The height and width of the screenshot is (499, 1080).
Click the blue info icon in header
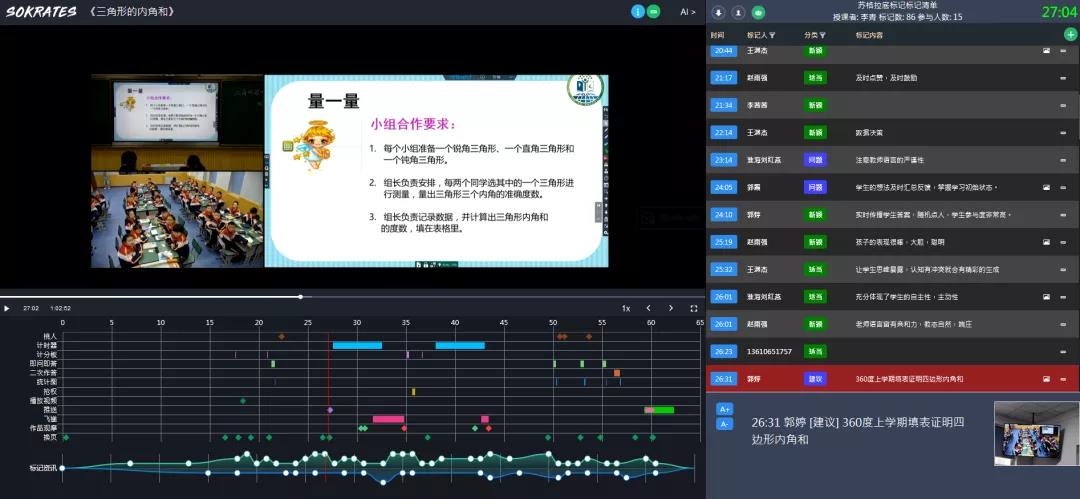pos(637,12)
